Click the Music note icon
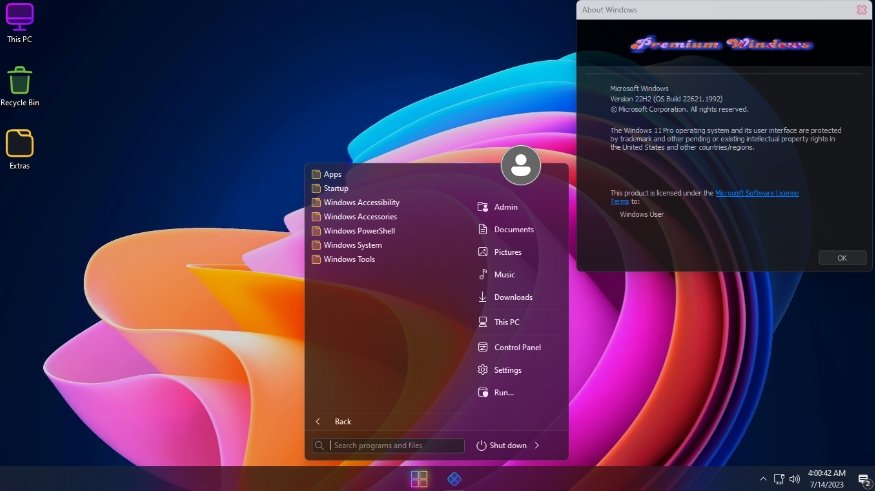 click(483, 274)
